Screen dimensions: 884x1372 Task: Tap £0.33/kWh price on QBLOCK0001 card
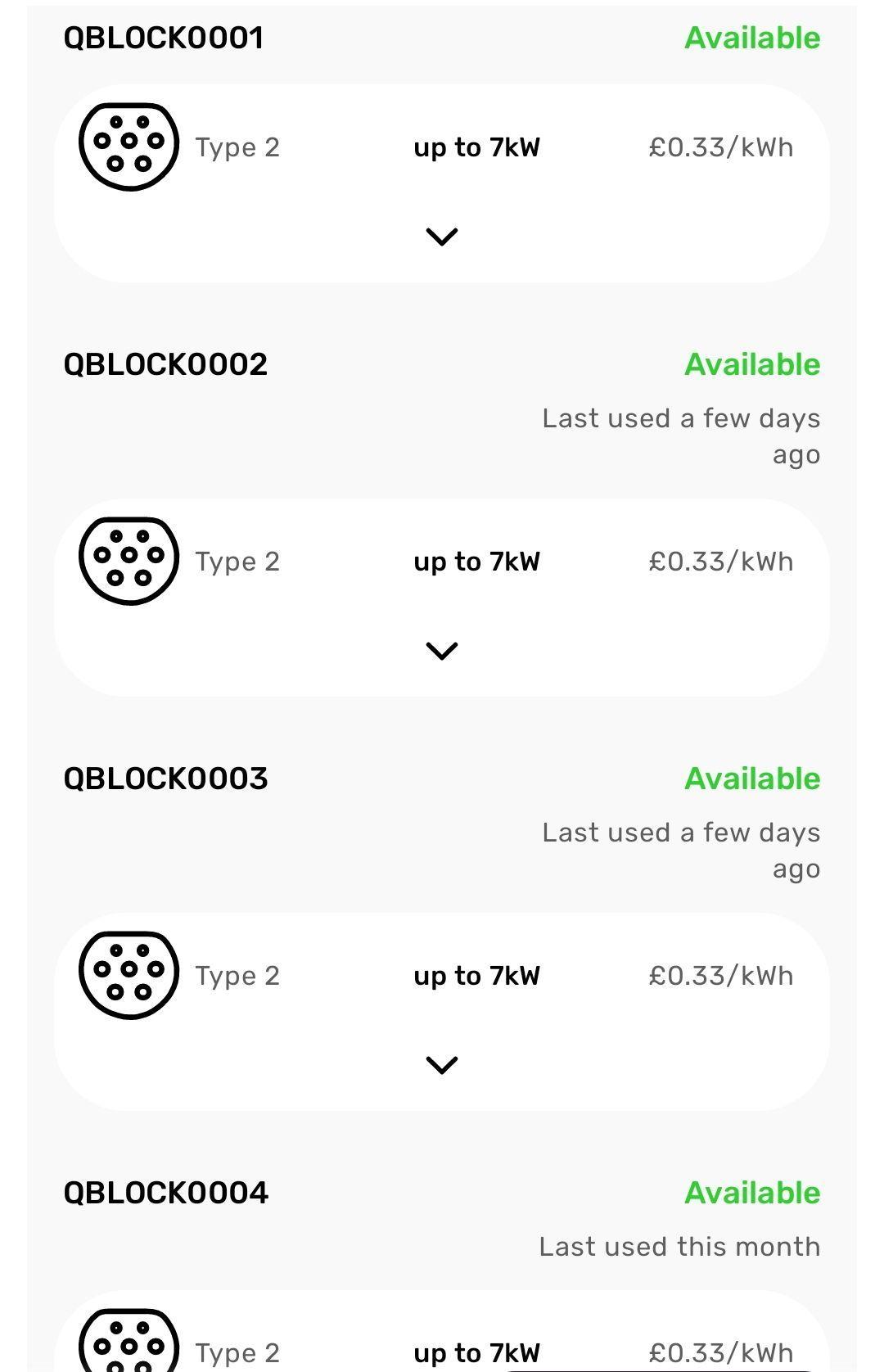tap(721, 147)
